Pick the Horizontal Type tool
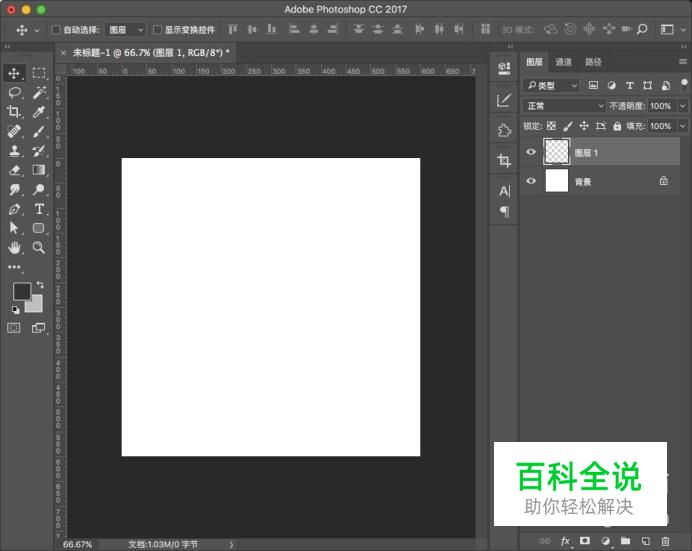Screen dimensions: 692x551 click(x=39, y=209)
